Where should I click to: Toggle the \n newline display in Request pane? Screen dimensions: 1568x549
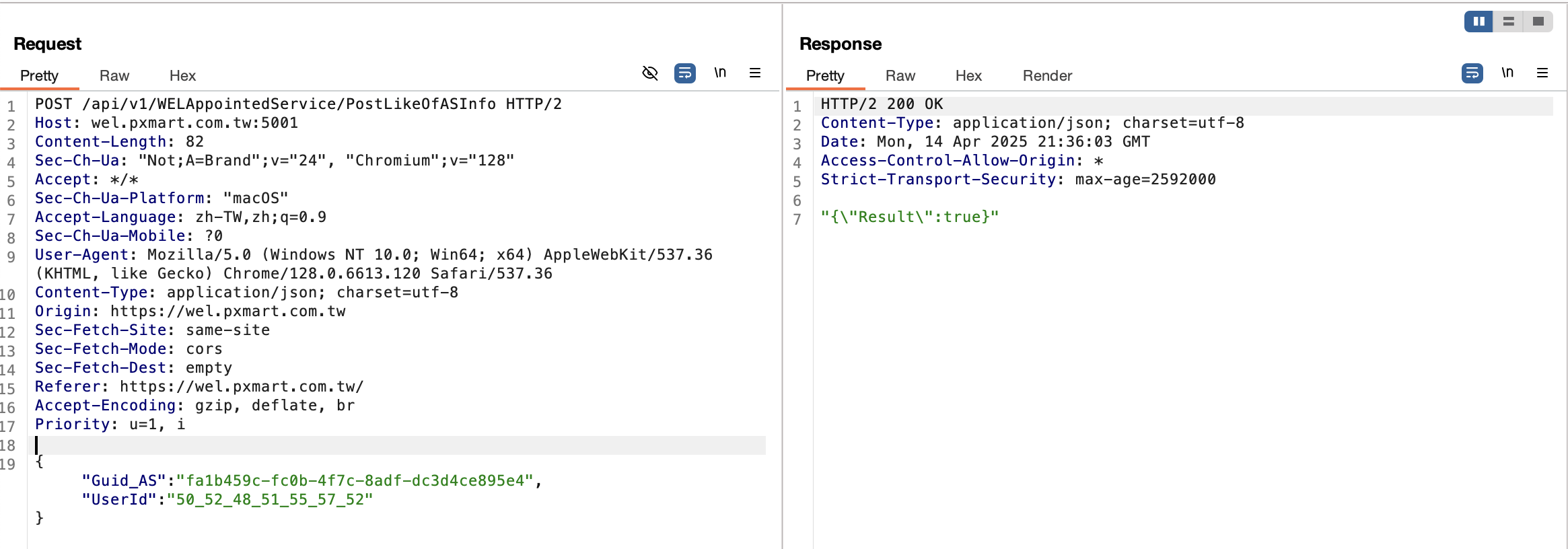[x=720, y=73]
